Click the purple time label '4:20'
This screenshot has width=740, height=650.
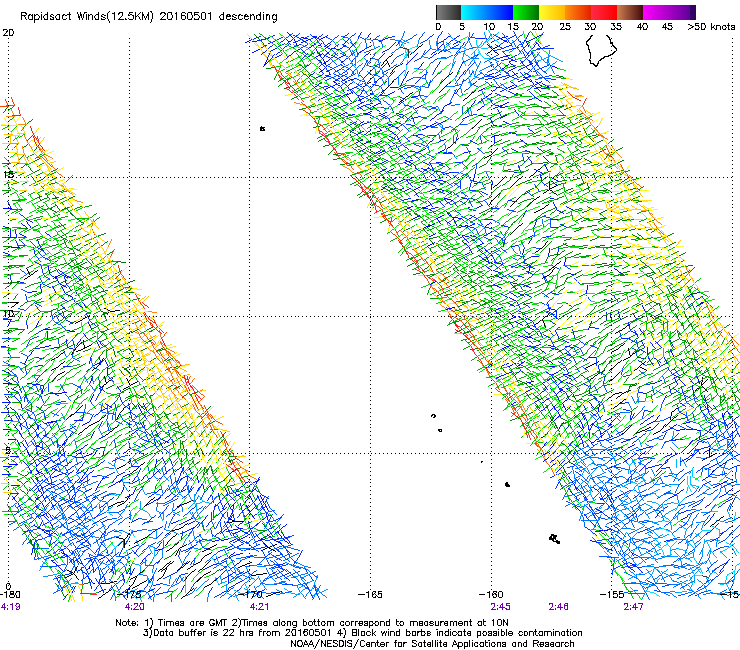coord(135,607)
